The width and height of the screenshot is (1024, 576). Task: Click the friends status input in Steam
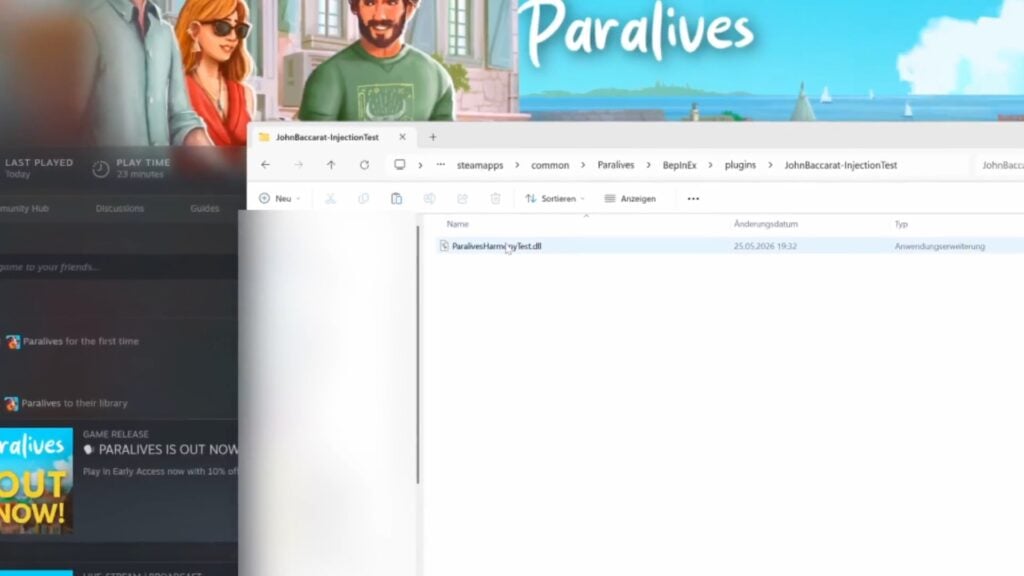tap(118, 267)
